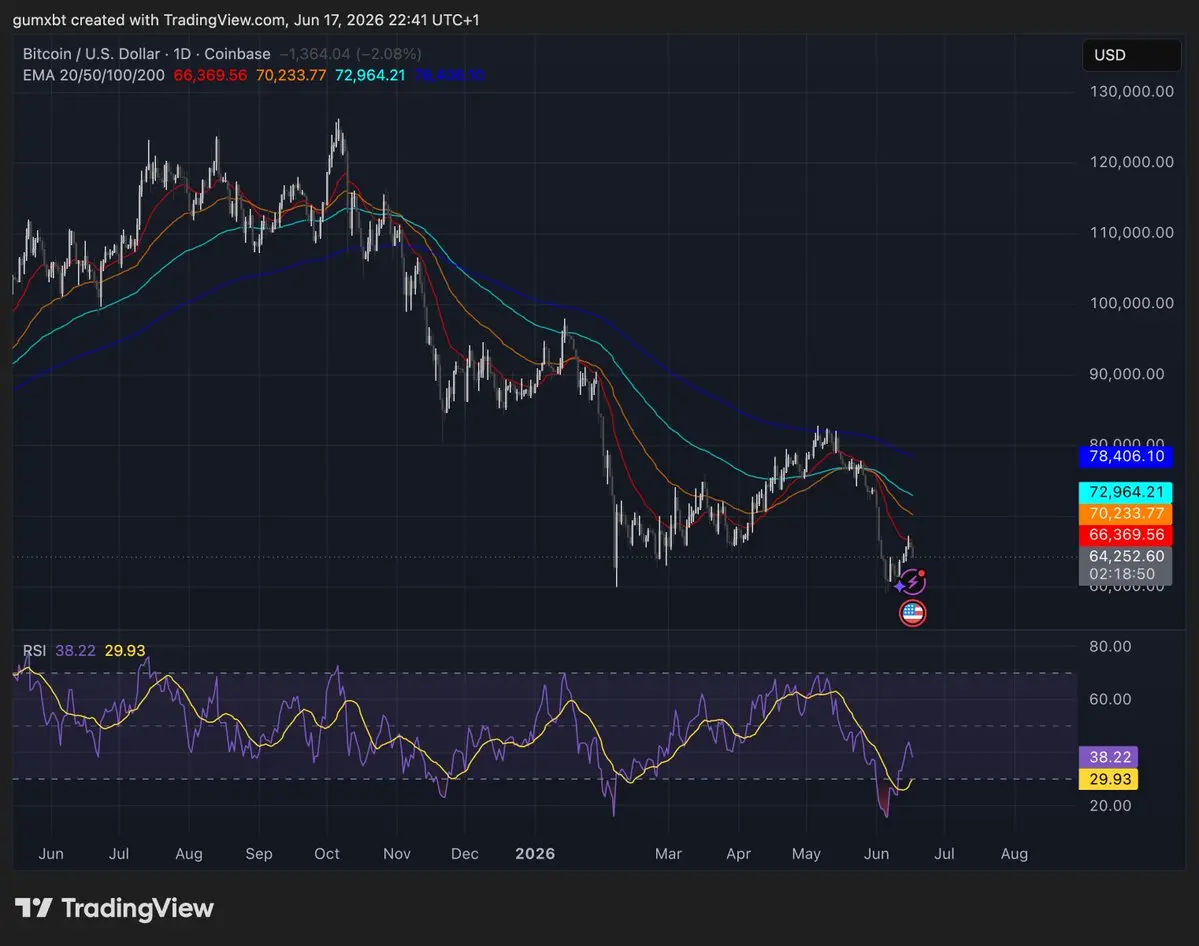Click the US flag economic event icon
This screenshot has width=1199, height=946.
click(912, 613)
